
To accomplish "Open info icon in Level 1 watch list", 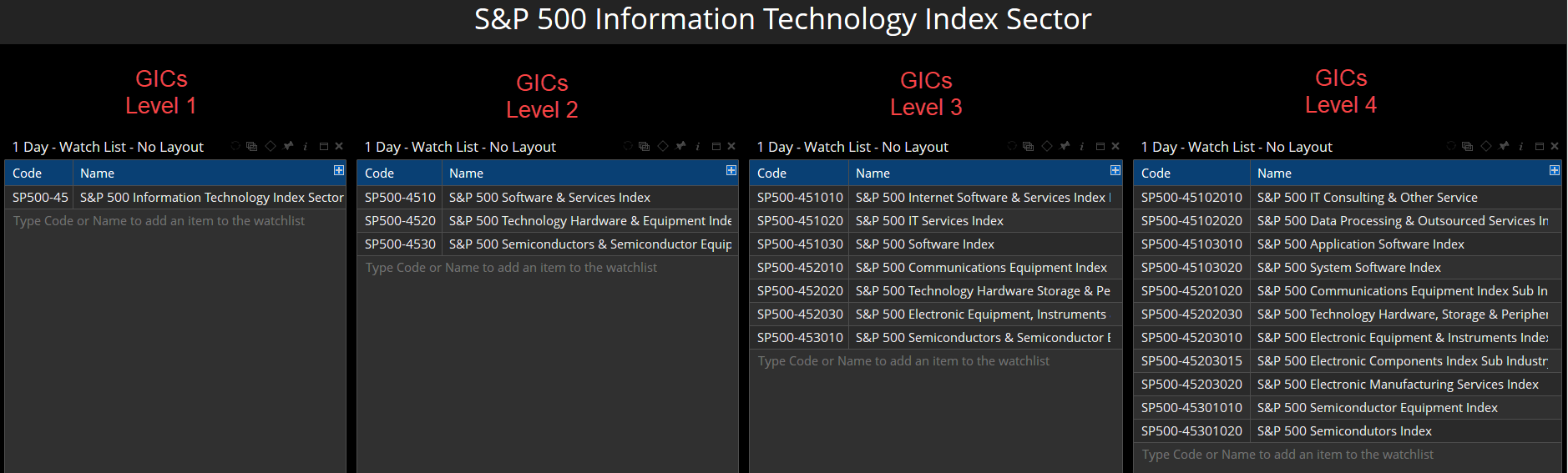I will [x=305, y=146].
